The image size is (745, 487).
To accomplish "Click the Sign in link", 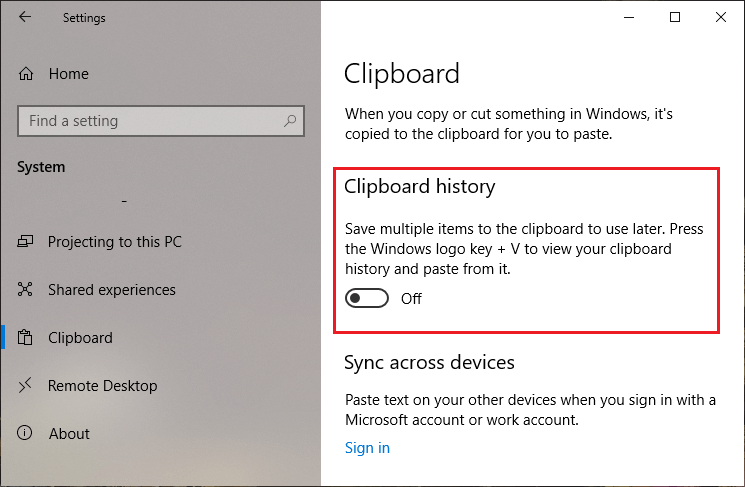I will 367,448.
